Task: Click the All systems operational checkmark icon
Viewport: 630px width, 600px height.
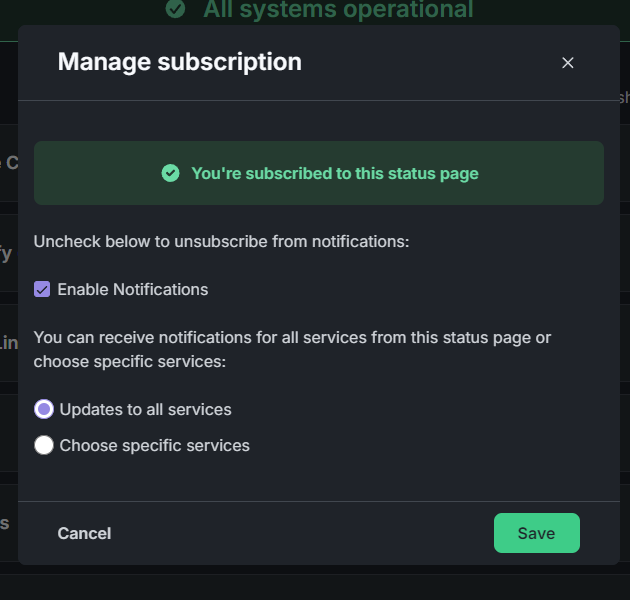Action: tap(176, 10)
